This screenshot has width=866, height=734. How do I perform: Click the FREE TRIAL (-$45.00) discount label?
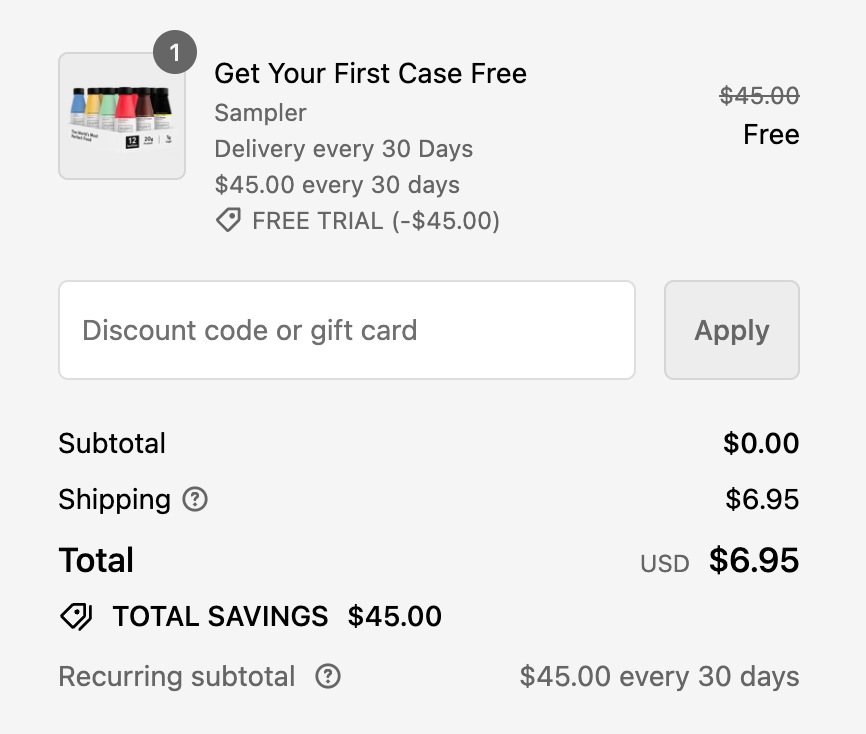pos(376,221)
